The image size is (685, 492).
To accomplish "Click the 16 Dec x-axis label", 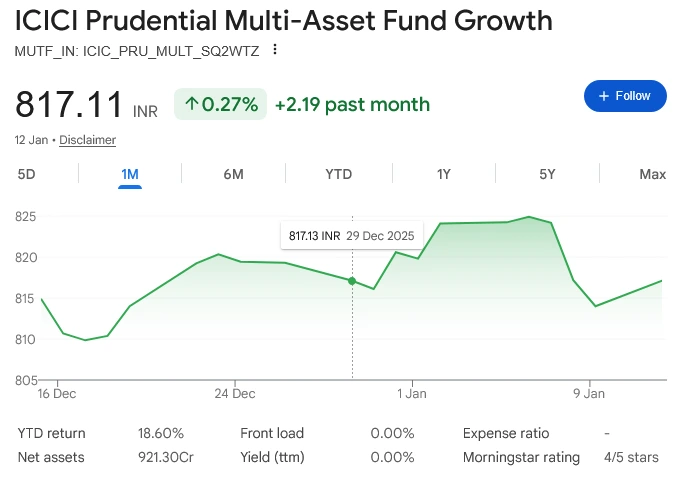I will click(x=57, y=393).
